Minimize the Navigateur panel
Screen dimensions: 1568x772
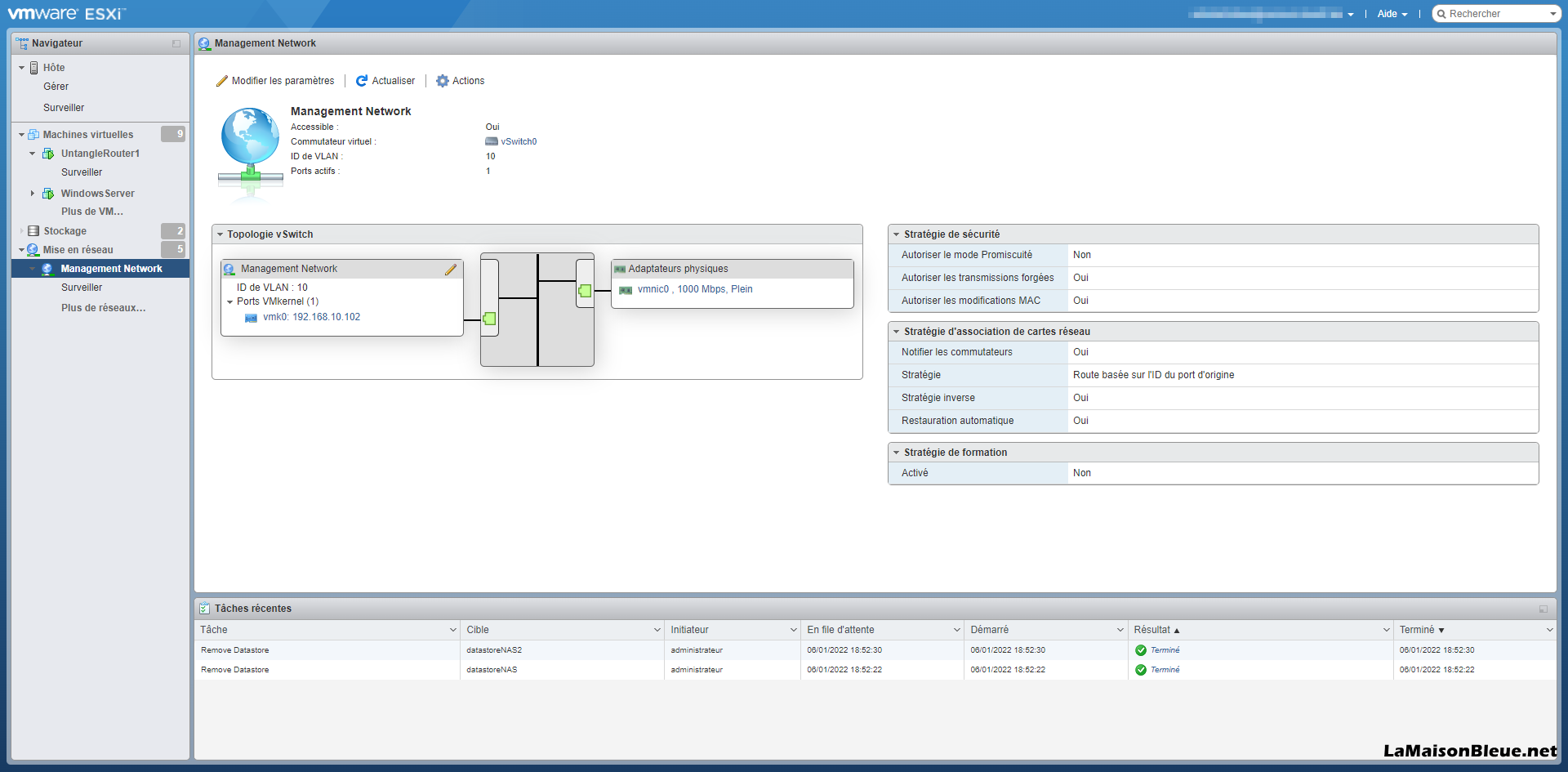tap(176, 43)
